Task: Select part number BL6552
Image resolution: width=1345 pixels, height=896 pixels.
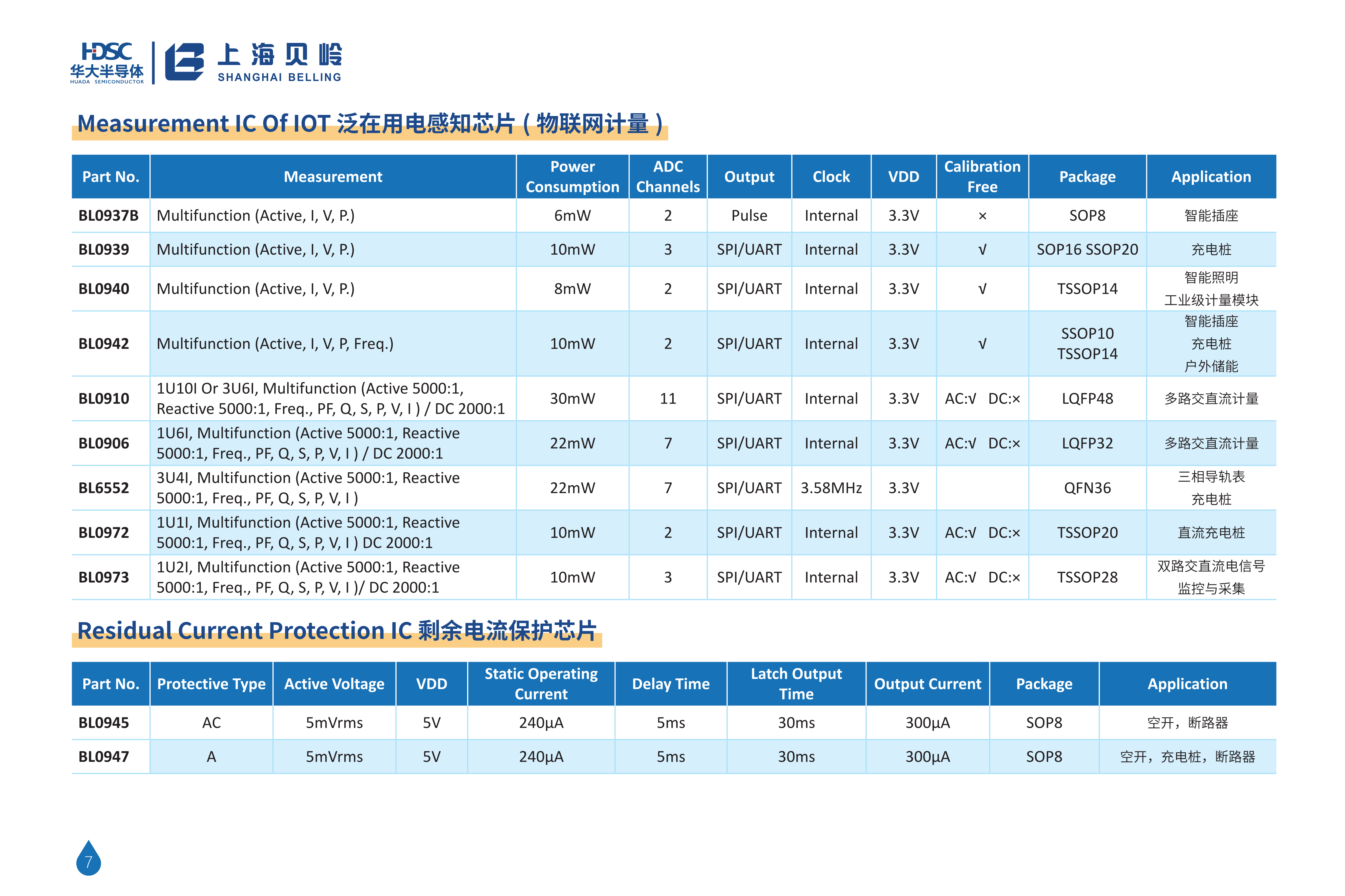Action: (x=103, y=488)
